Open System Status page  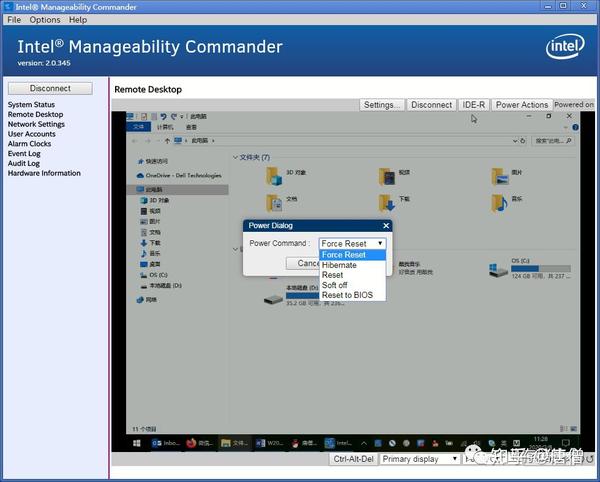click(x=31, y=104)
